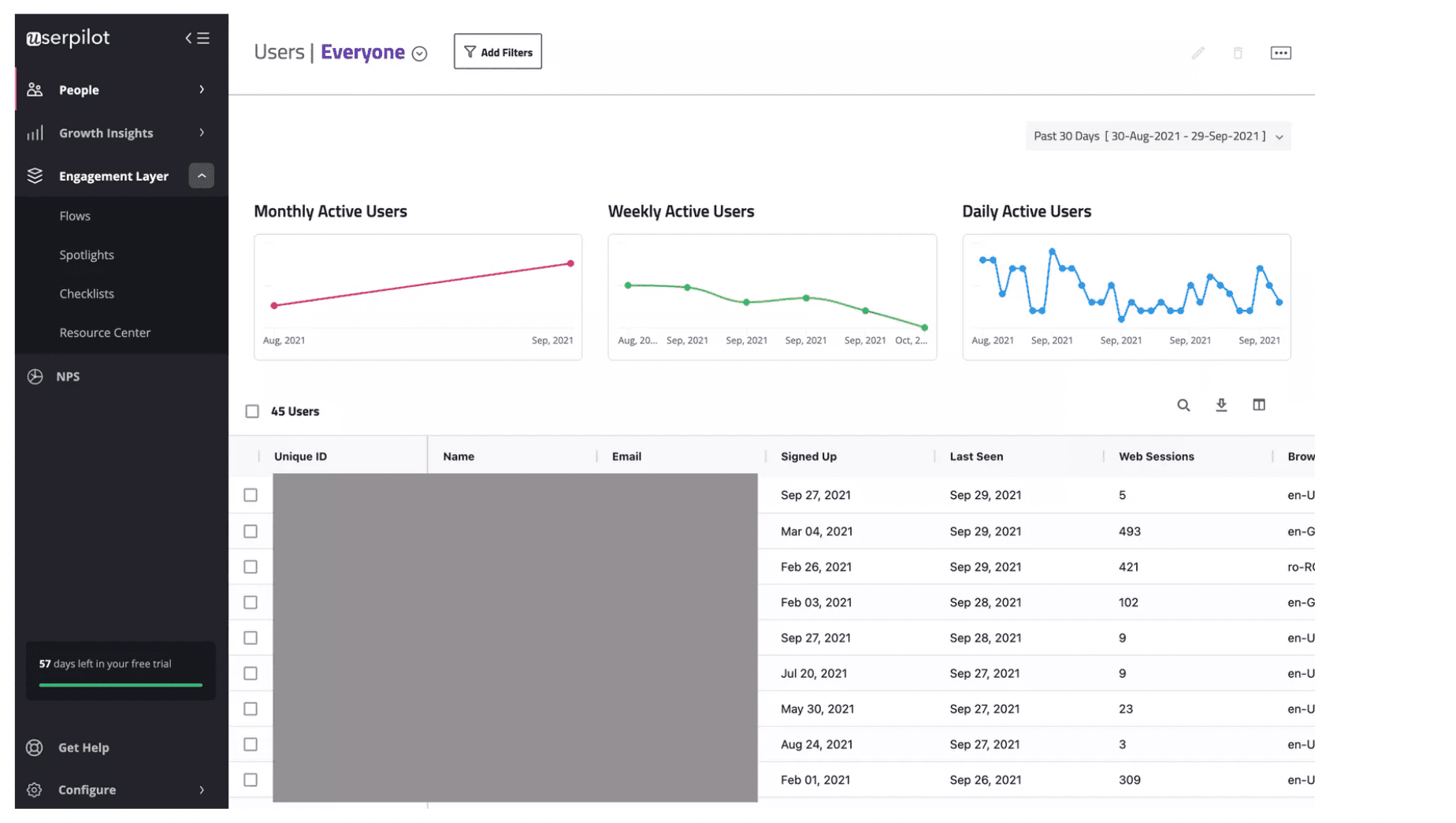Click the Get Help link
The image size is (1456, 823).
[x=84, y=748]
